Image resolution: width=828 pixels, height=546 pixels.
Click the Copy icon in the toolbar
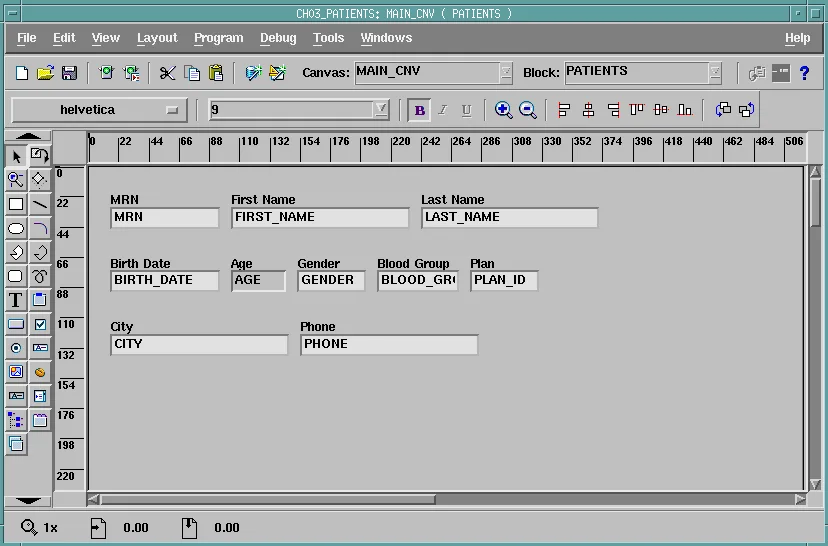point(192,73)
